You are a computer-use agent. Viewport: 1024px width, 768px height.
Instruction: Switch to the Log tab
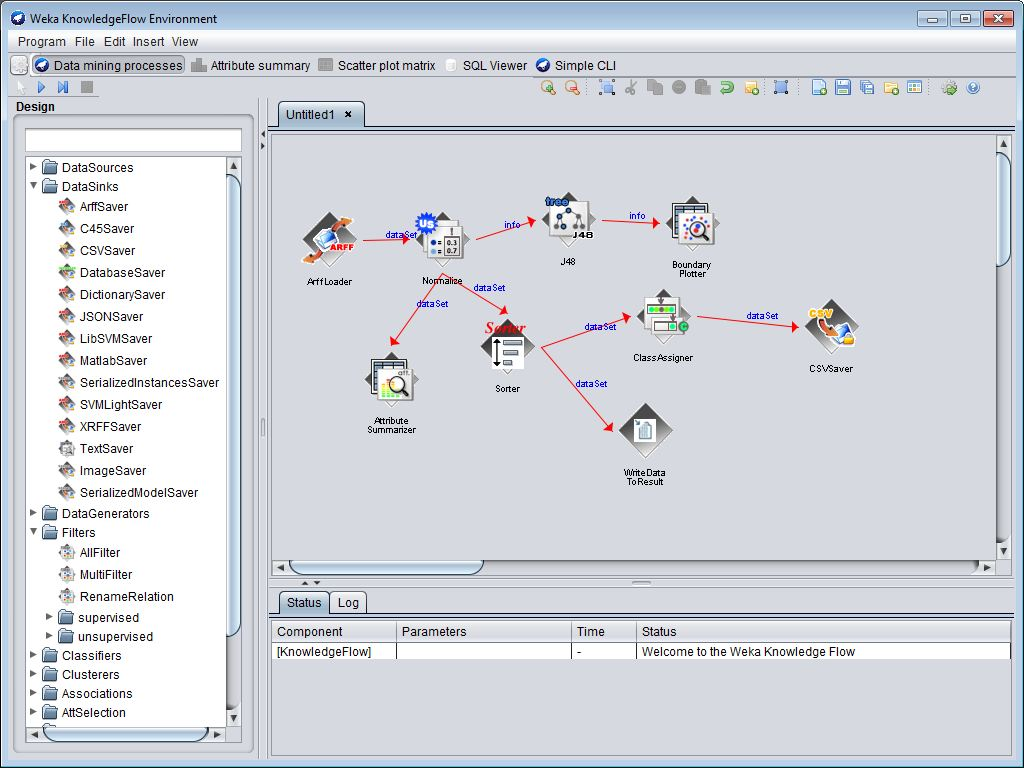tap(348, 602)
